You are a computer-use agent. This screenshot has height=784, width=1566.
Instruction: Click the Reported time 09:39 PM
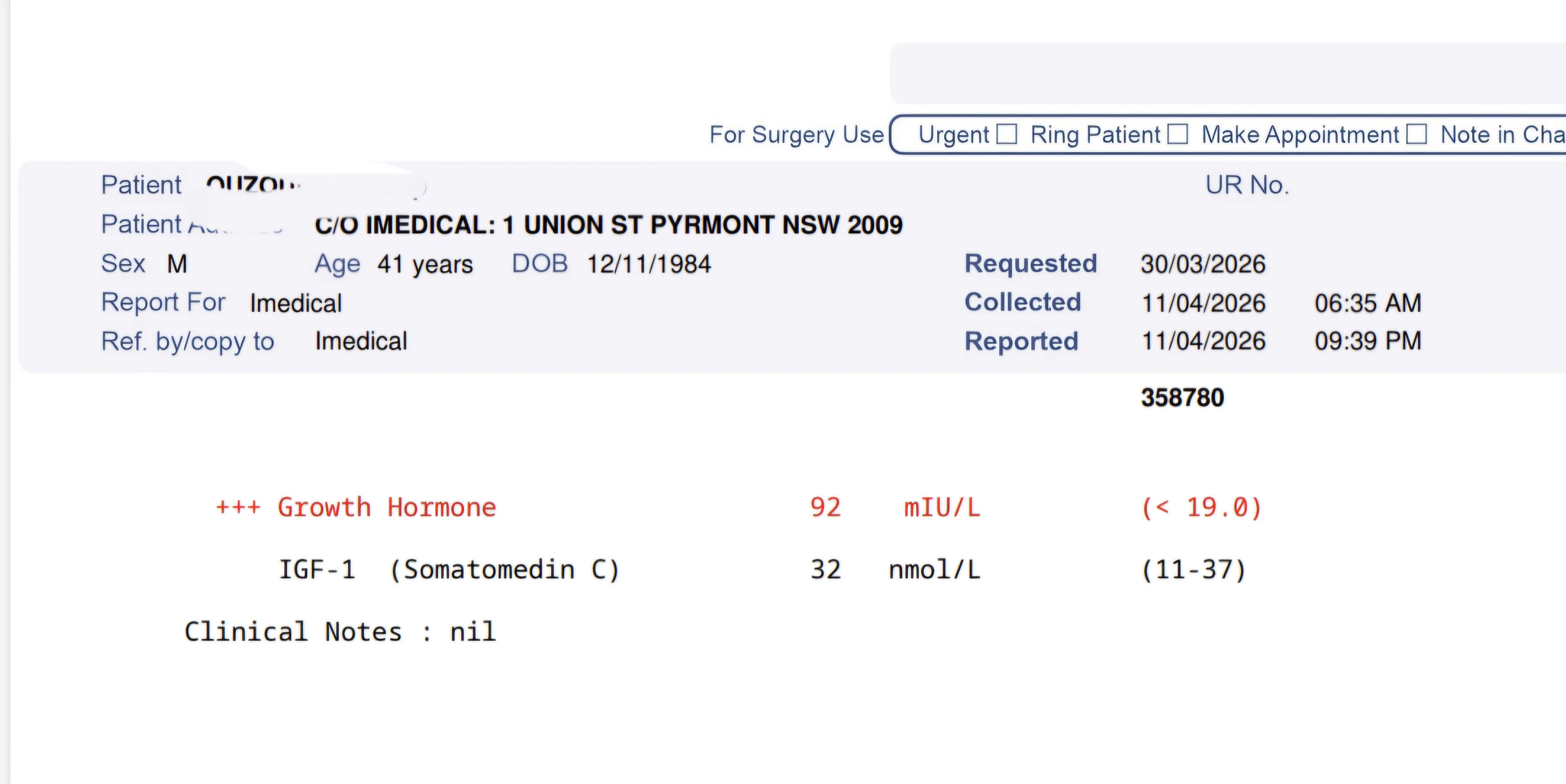pyautogui.click(x=1368, y=341)
